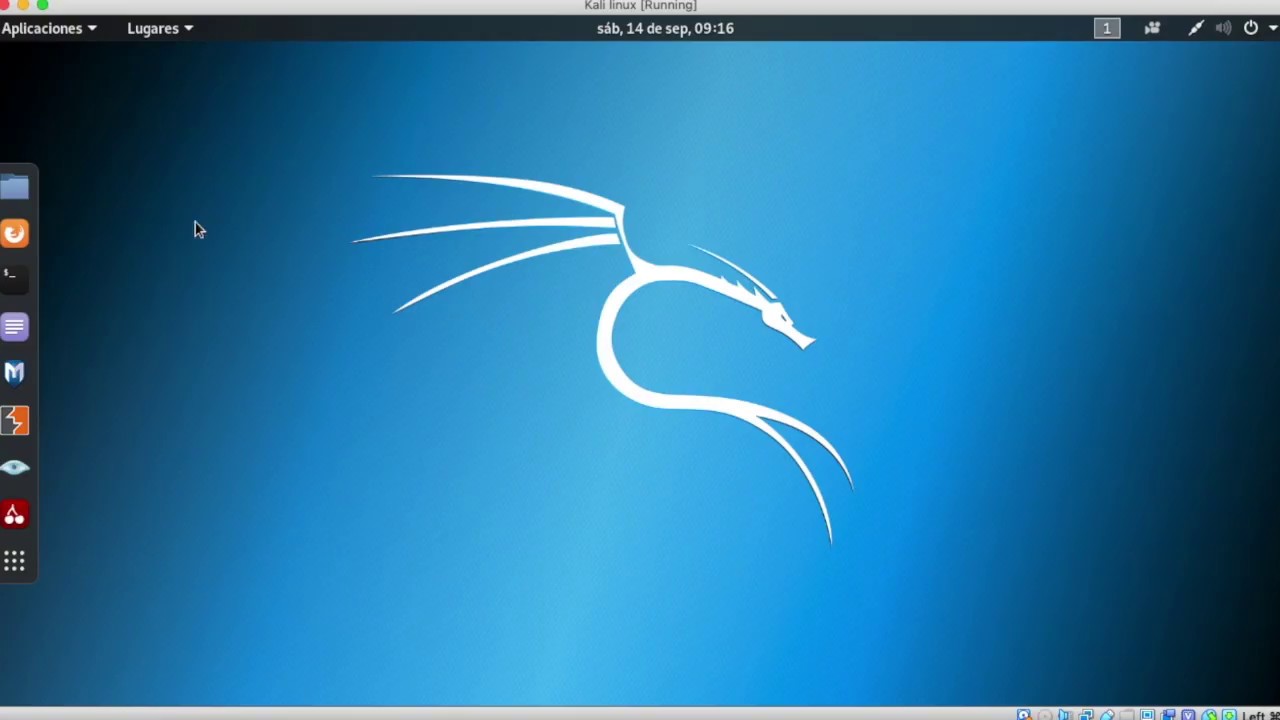The image size is (1280, 720).
Task: Start Burp Suite from the dock
Action: click(15, 421)
